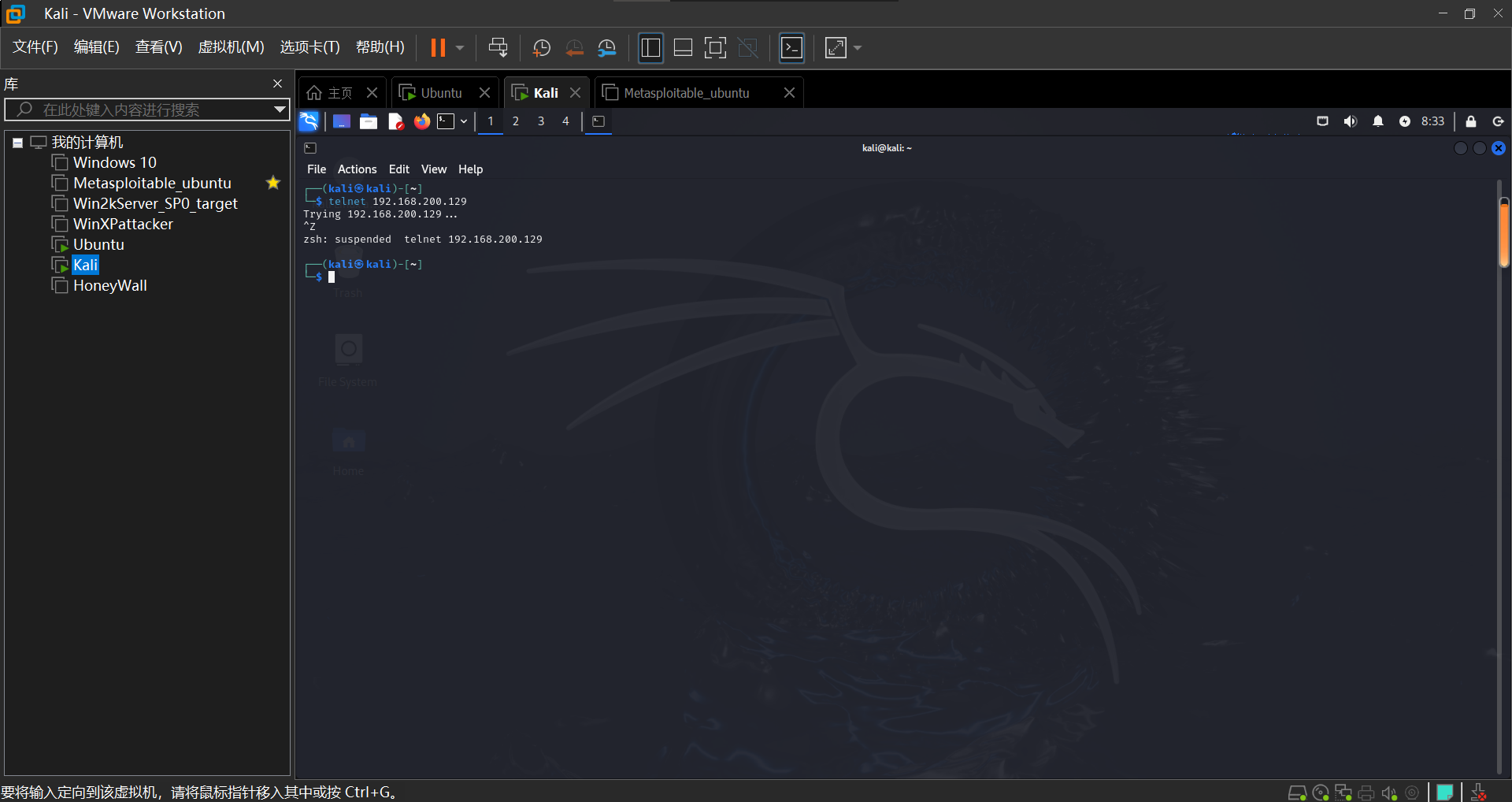Screen dimensions: 1512x802
Task: Select Win2kServer_SP0_target in the library
Action: pos(155,204)
